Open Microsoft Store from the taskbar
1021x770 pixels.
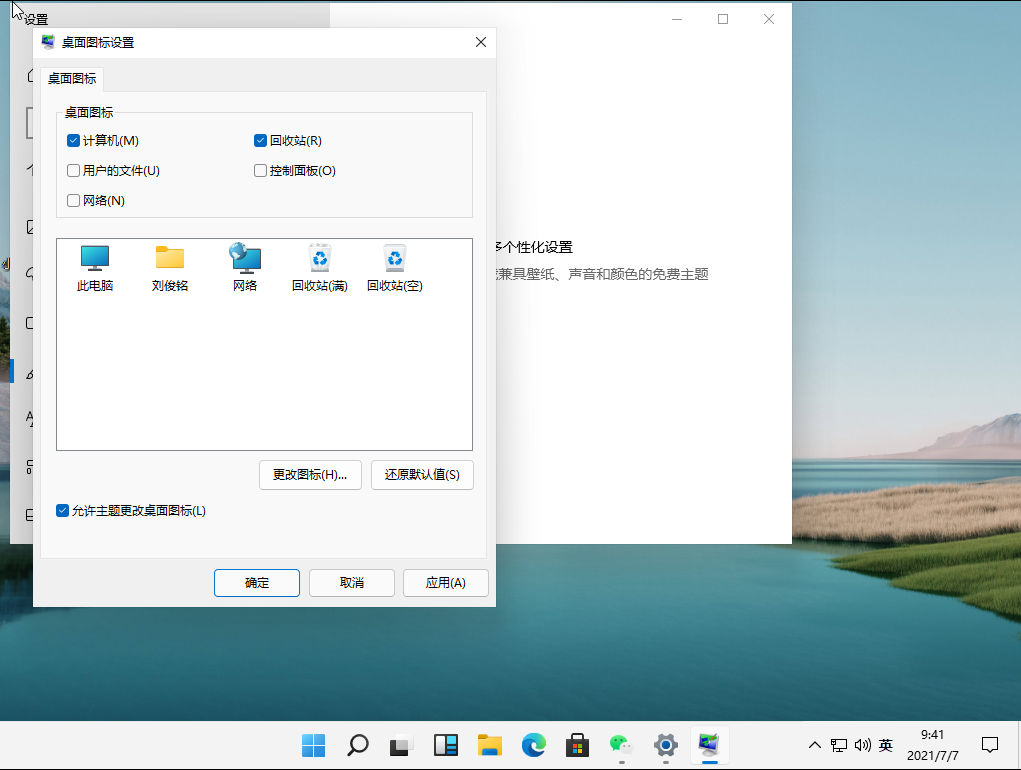(x=577, y=745)
